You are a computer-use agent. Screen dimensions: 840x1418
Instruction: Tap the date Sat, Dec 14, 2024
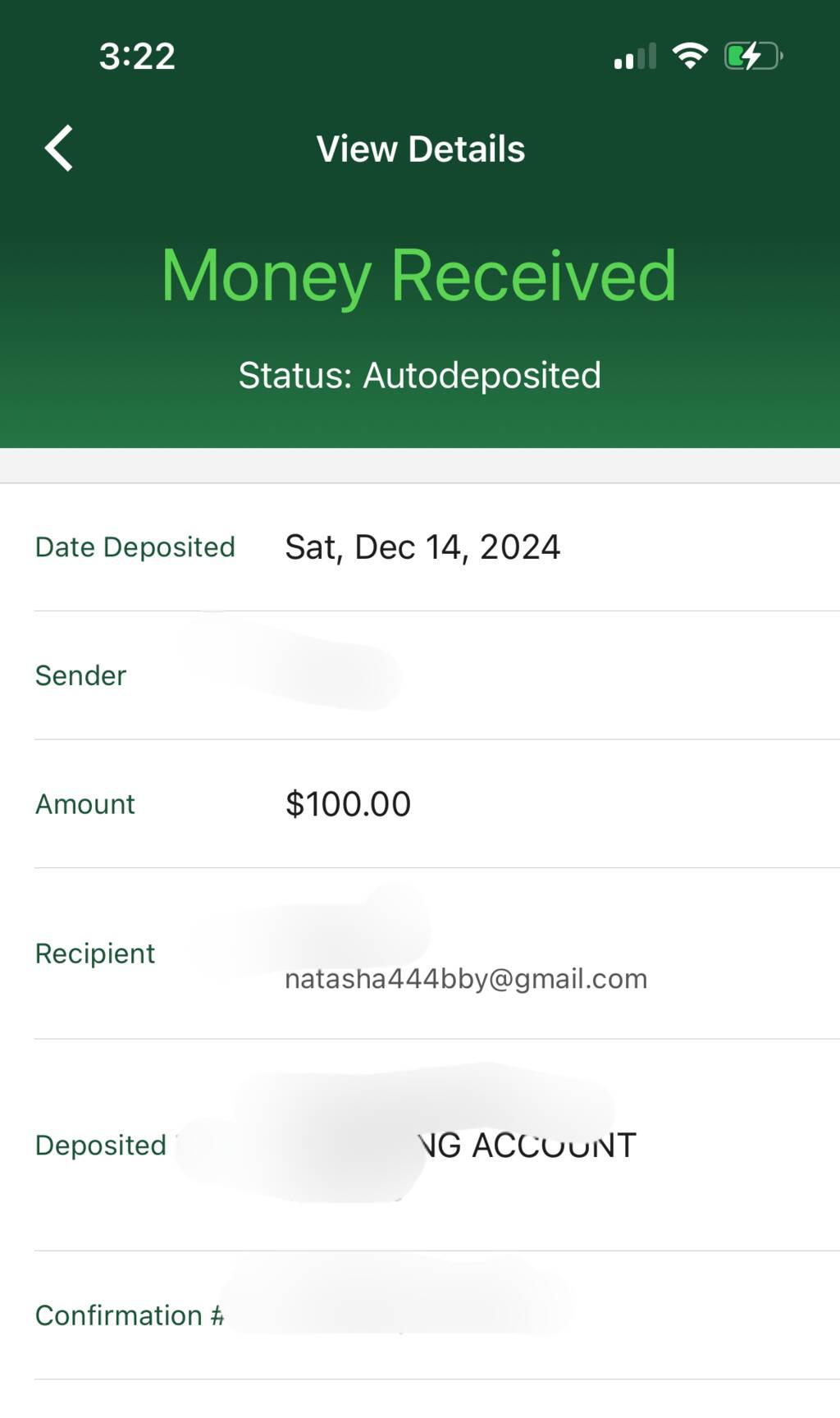click(x=422, y=547)
